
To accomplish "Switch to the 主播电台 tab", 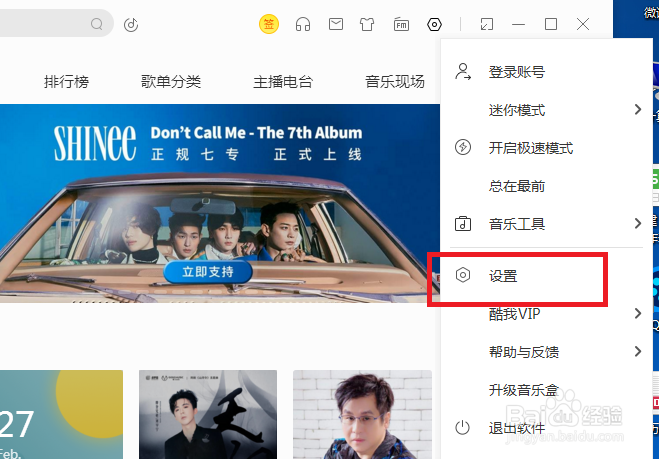I will (283, 82).
